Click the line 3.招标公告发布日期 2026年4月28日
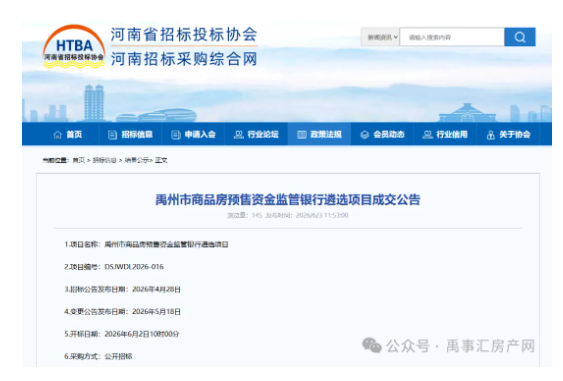Screen dimensions: 563x381 tap(122, 289)
